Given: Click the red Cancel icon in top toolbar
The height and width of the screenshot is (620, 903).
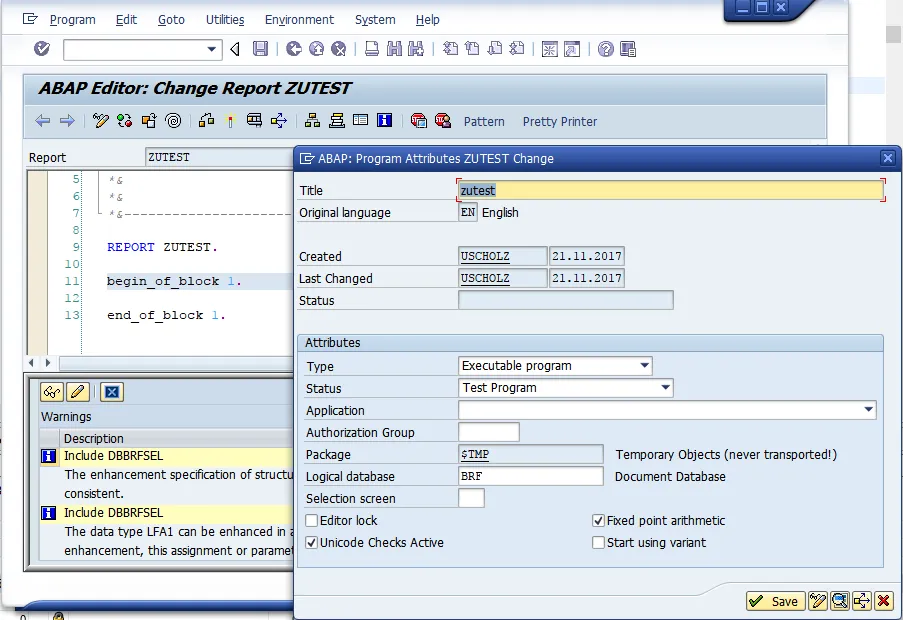Looking at the screenshot, I should (339, 49).
